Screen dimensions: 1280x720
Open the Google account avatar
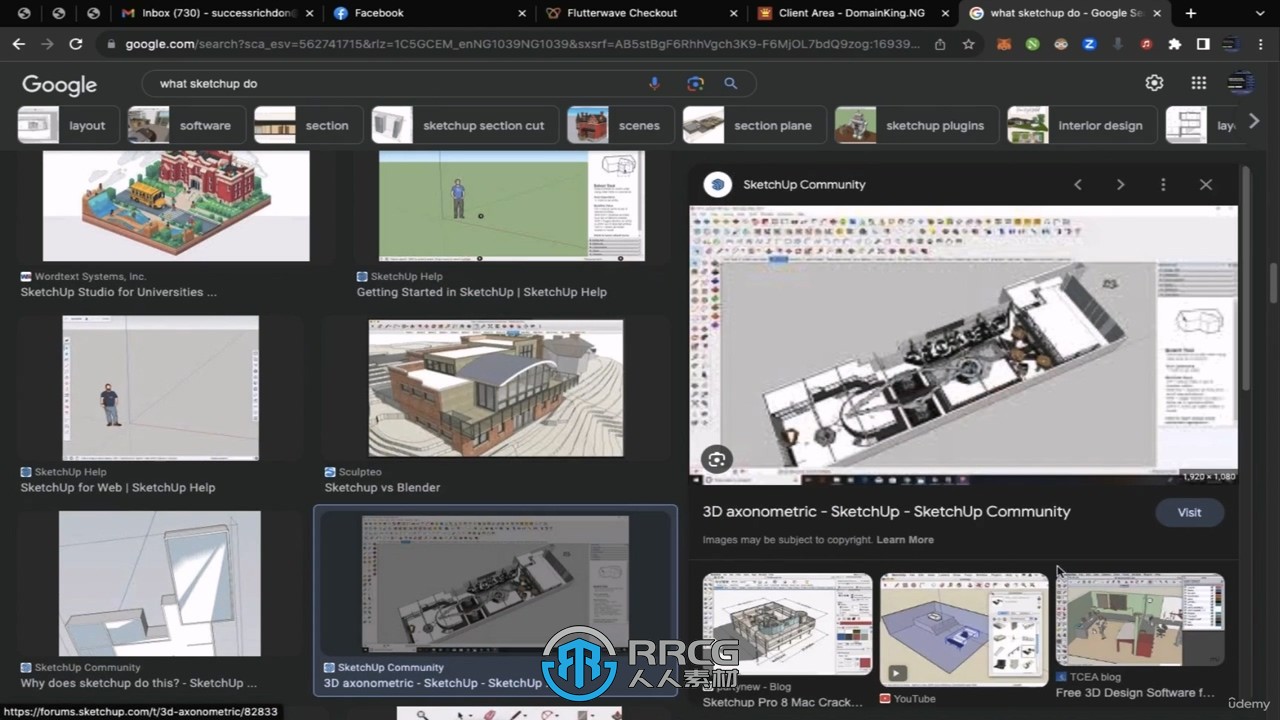pos(1241,83)
